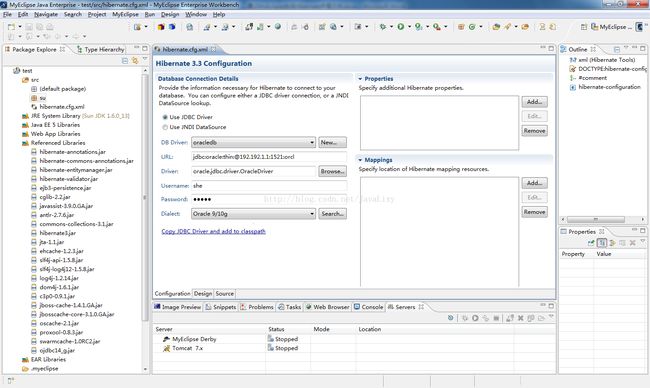This screenshot has width=650, height=388.
Task: Click the globe web browser toolbar icon
Action: 278,27
